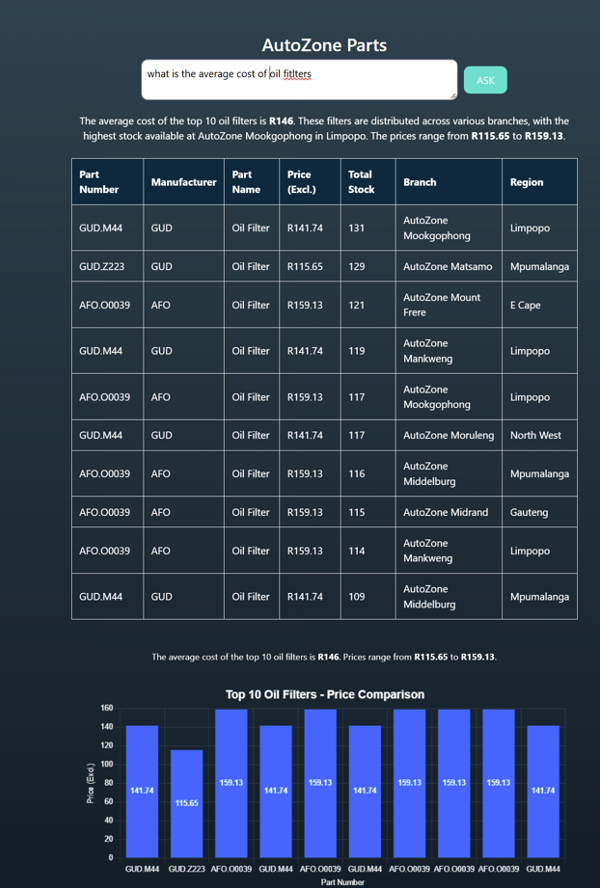Click 'AutoZone Mankweng' in the row with stock 119
This screenshot has width=600, height=888.
(449, 351)
